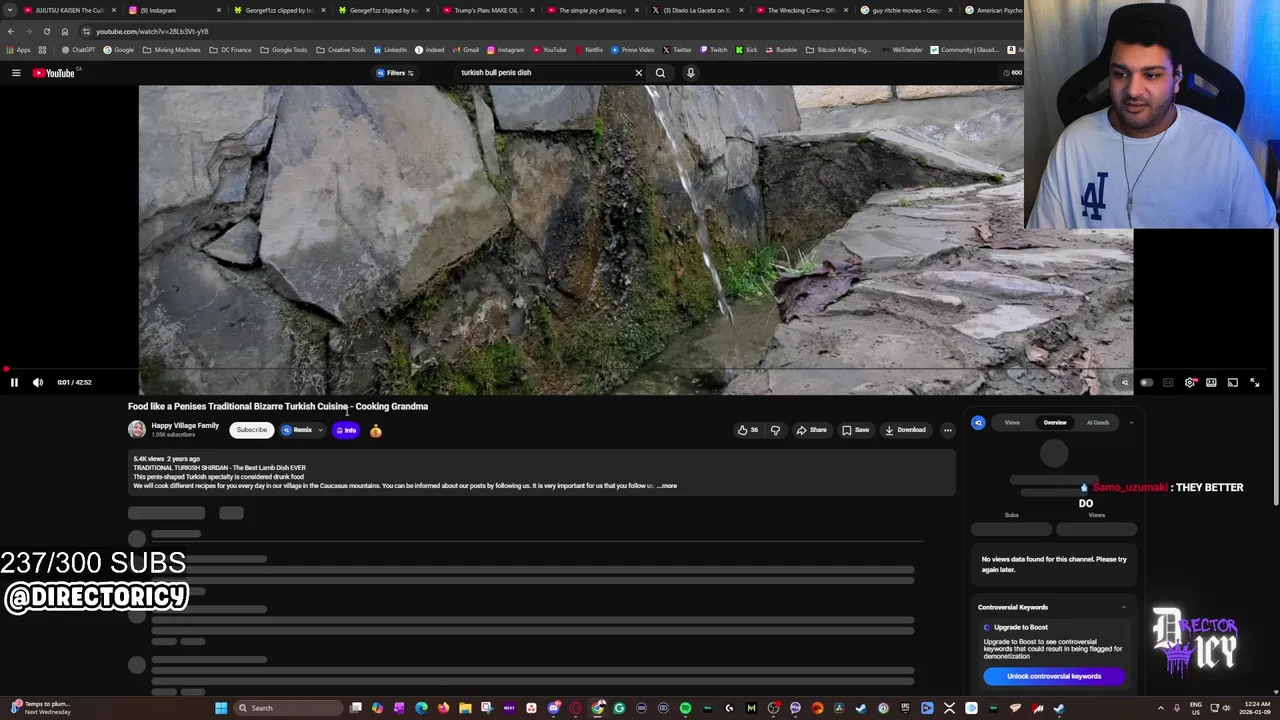Subscribe to Happy Village Family channel
The height and width of the screenshot is (720, 1280).
[252, 430]
